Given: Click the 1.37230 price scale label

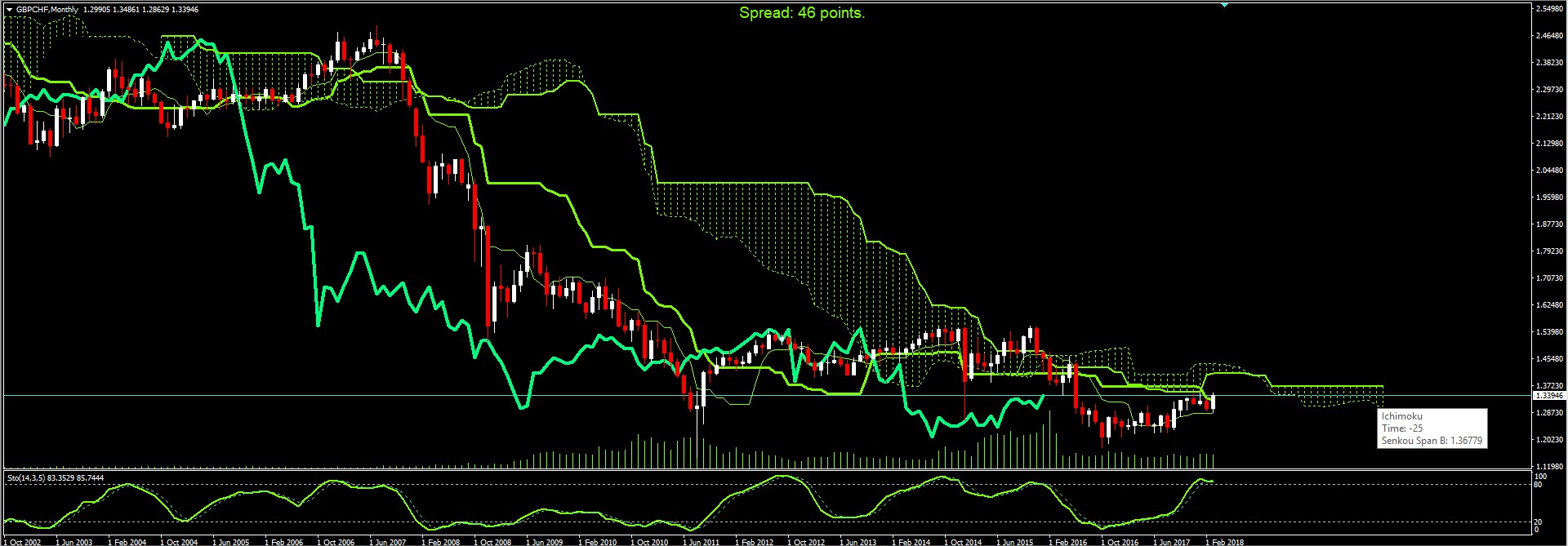Looking at the screenshot, I should pos(1549,386).
